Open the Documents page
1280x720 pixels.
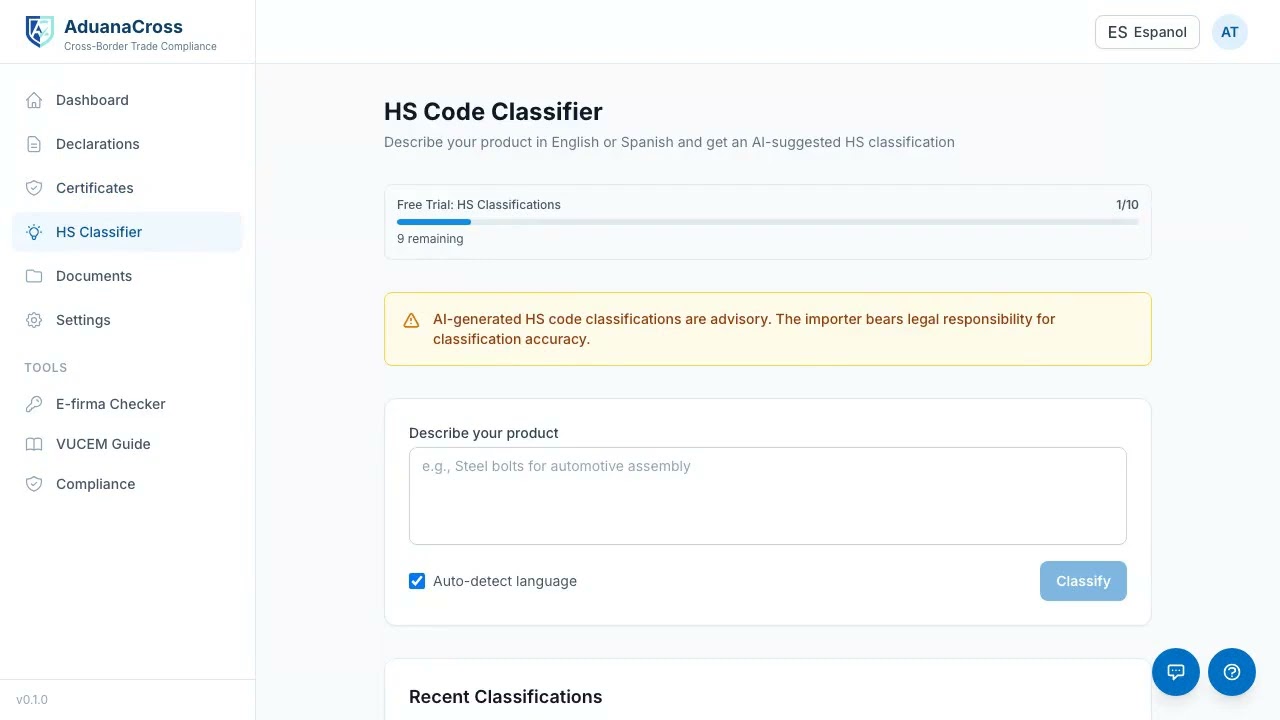(x=127, y=276)
